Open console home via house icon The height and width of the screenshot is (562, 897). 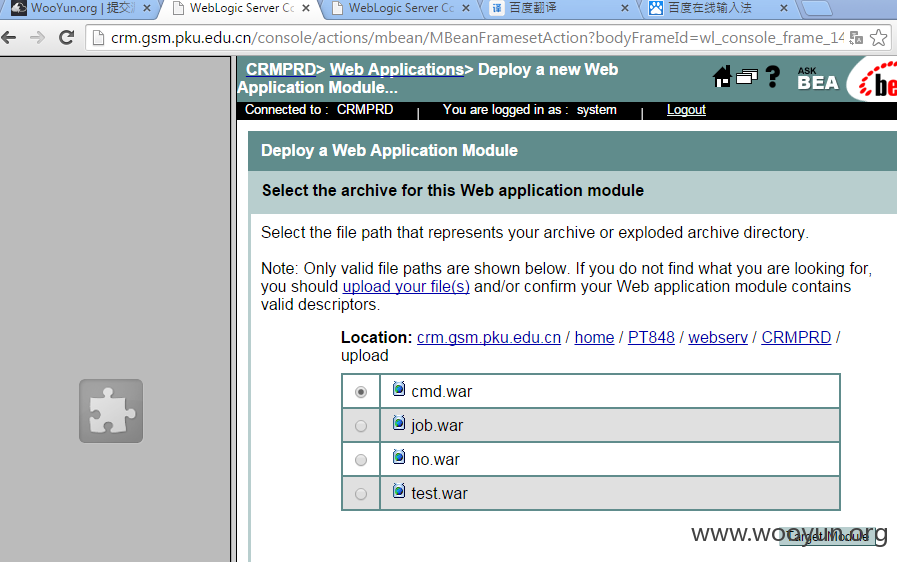[x=722, y=76]
